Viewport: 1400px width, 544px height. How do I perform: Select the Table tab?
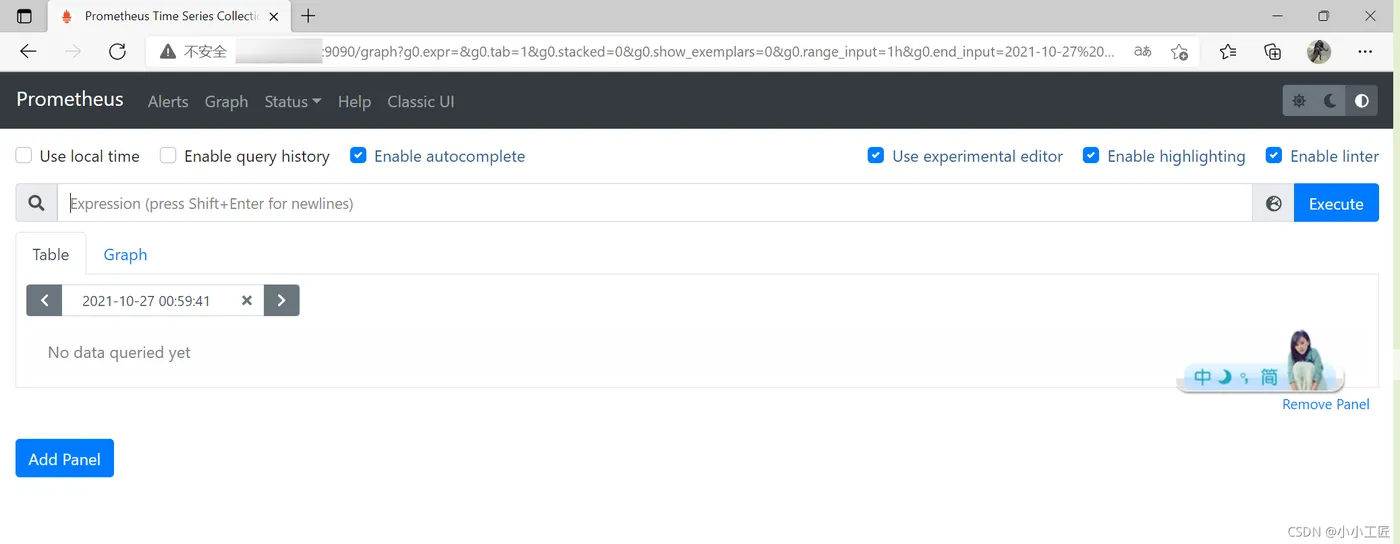tap(51, 254)
